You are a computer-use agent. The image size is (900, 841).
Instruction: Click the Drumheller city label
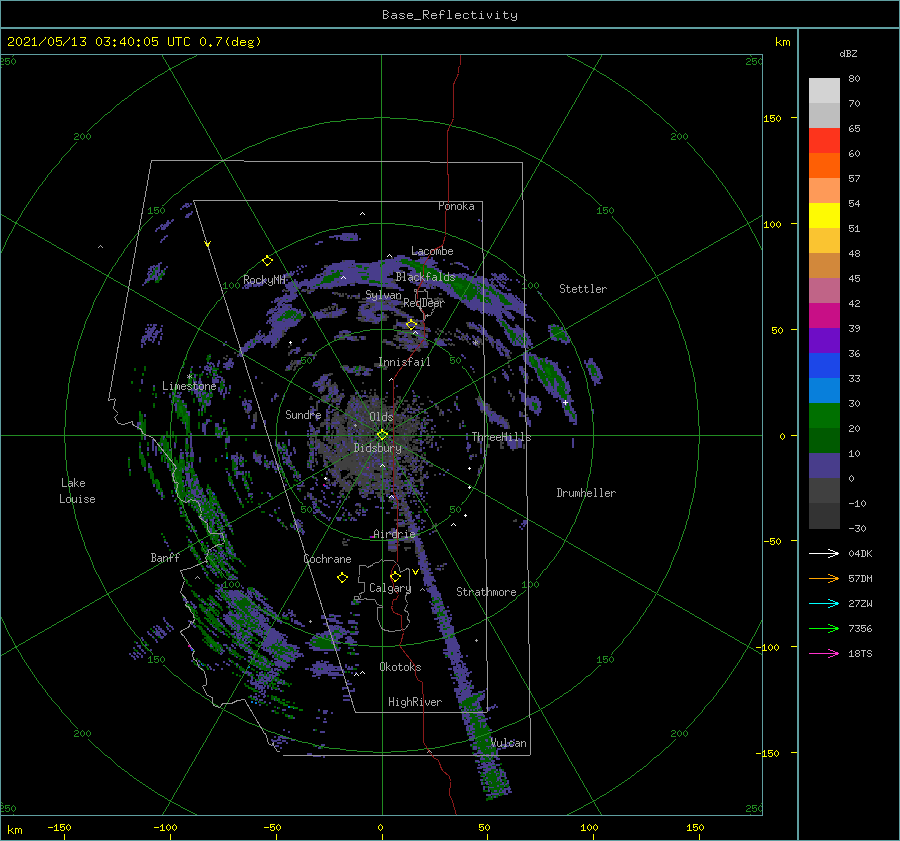coord(586,493)
